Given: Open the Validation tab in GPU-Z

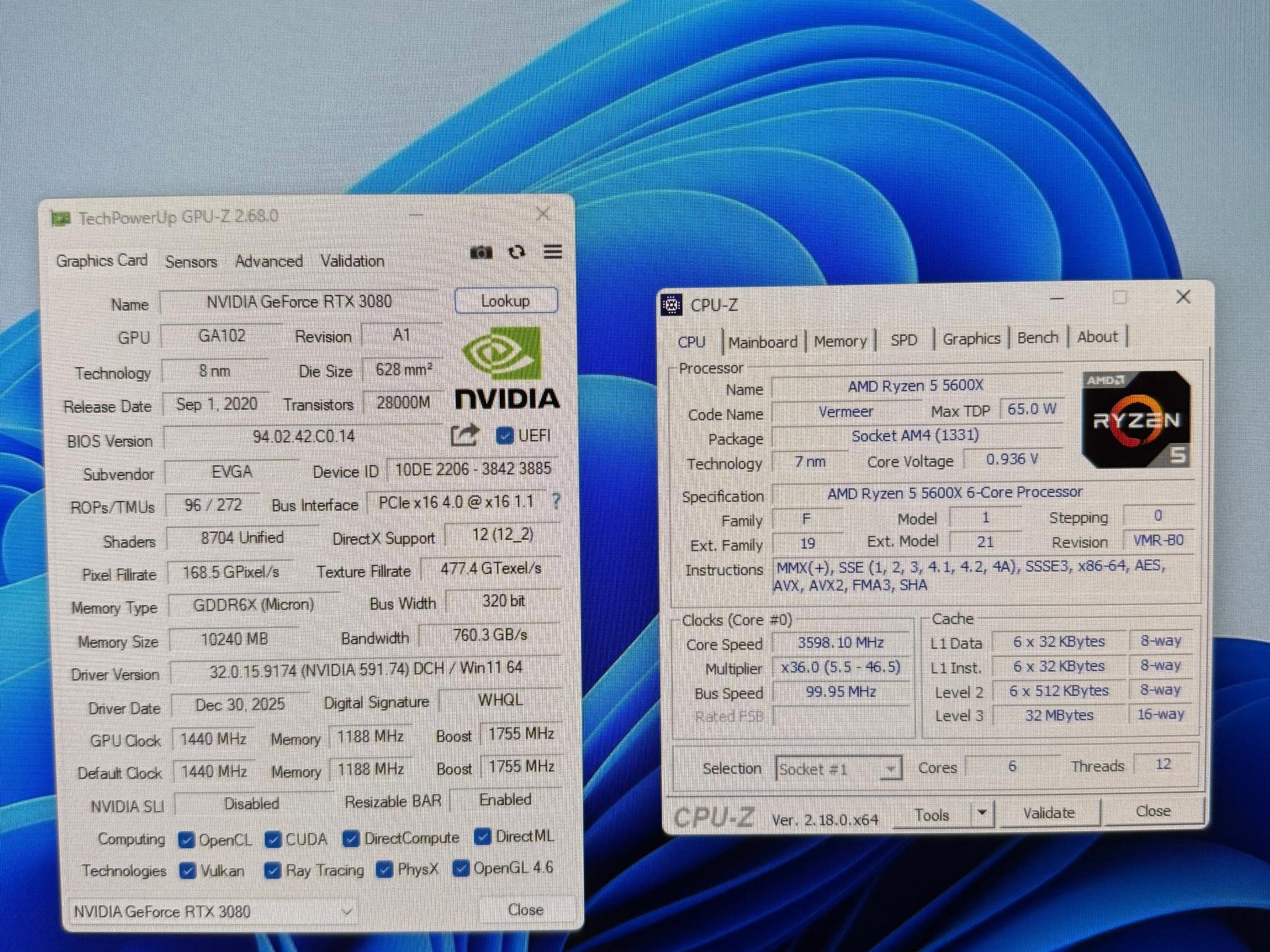Looking at the screenshot, I should (352, 261).
